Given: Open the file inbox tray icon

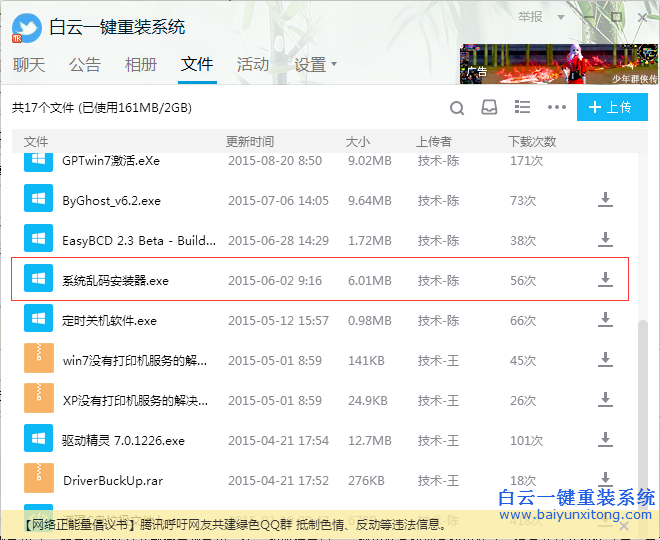Looking at the screenshot, I should pyautogui.click(x=489, y=108).
